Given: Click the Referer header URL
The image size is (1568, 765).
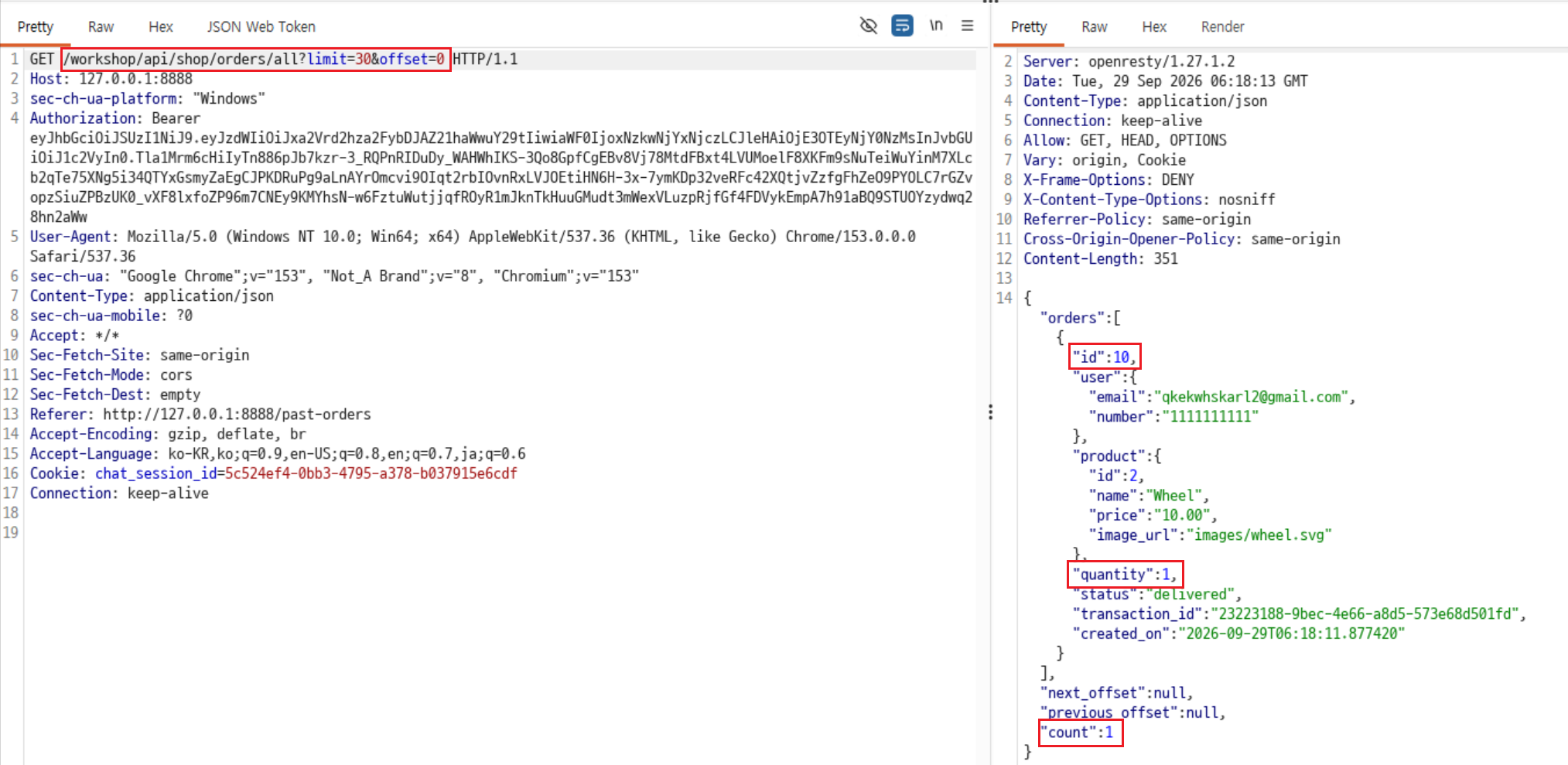Looking at the screenshot, I should (237, 415).
